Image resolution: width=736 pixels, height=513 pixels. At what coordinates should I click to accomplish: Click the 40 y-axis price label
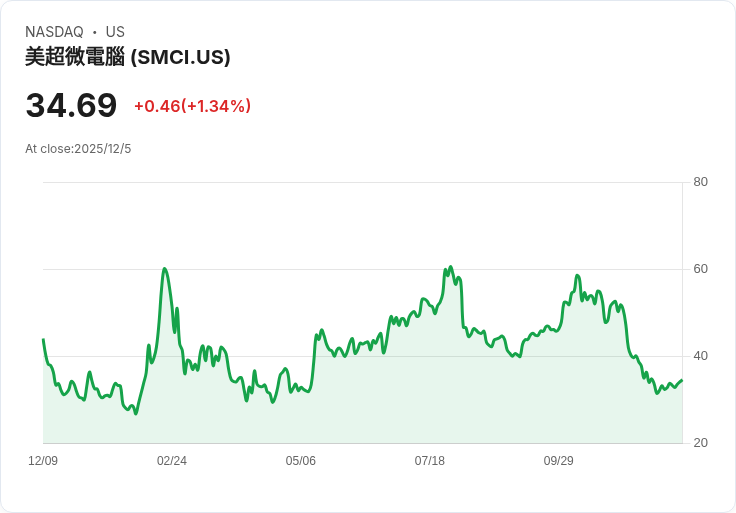click(700, 356)
